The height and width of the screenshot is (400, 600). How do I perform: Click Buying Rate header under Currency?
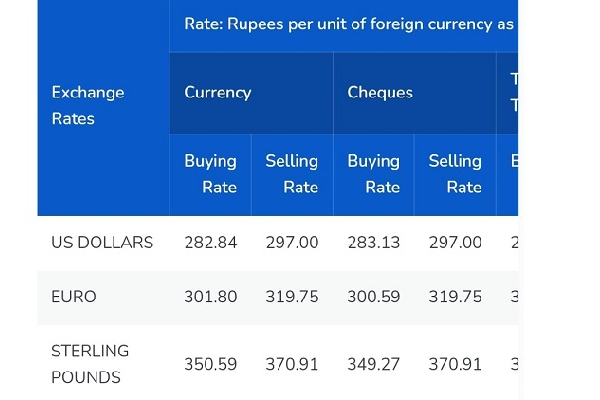pyautogui.click(x=210, y=175)
